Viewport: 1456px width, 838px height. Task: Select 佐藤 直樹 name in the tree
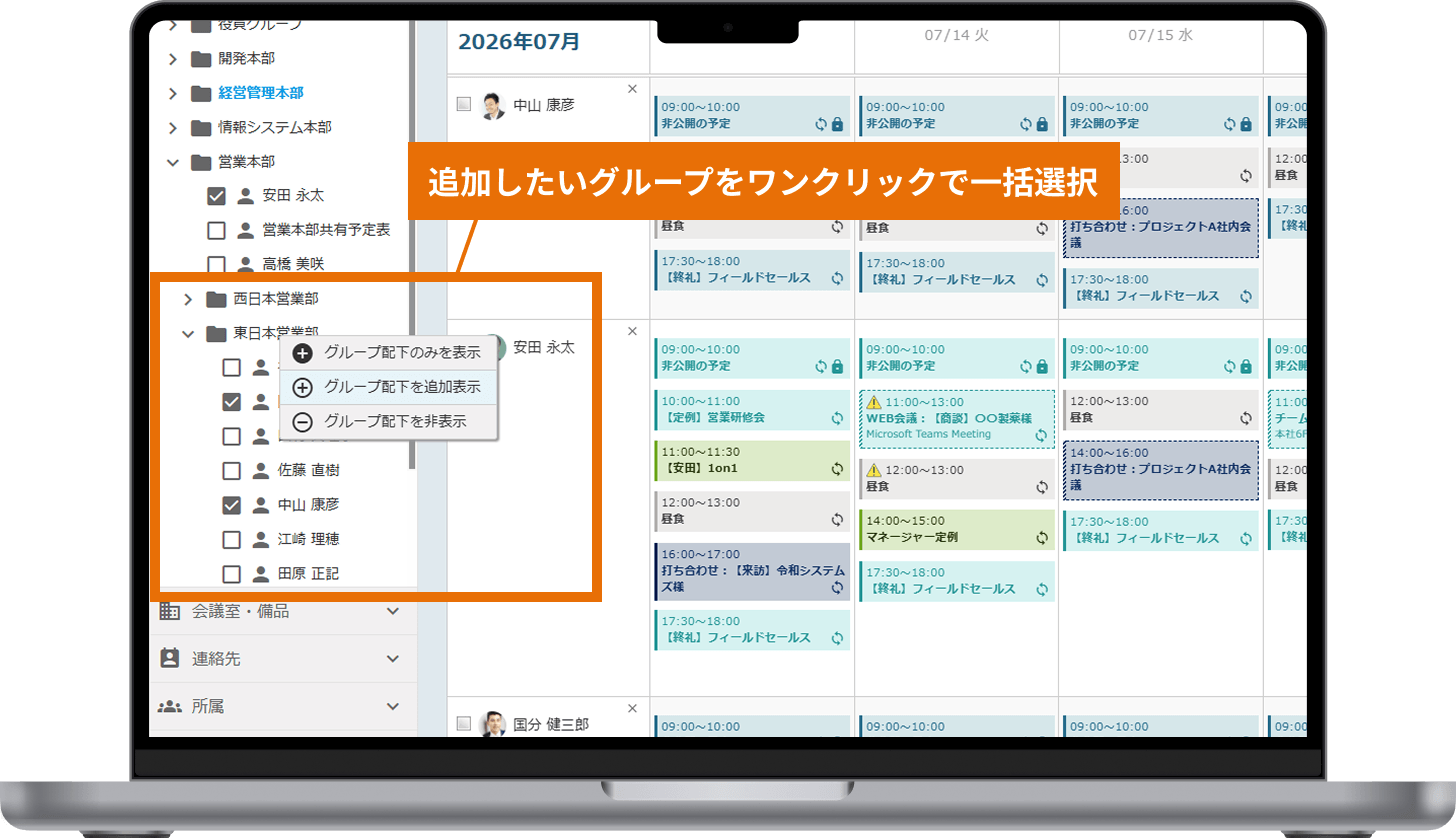coord(309,470)
